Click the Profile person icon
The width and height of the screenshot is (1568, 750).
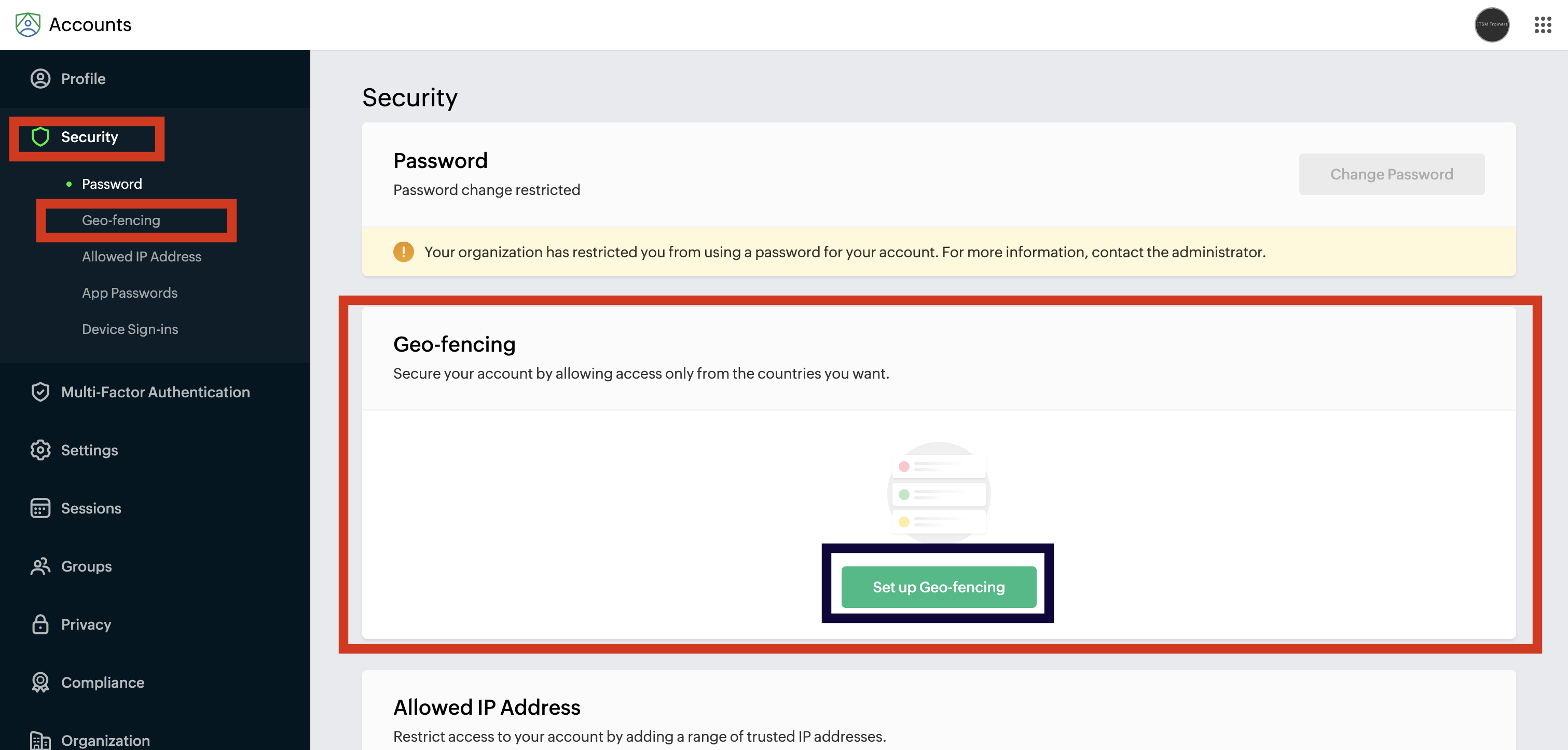pyautogui.click(x=40, y=79)
